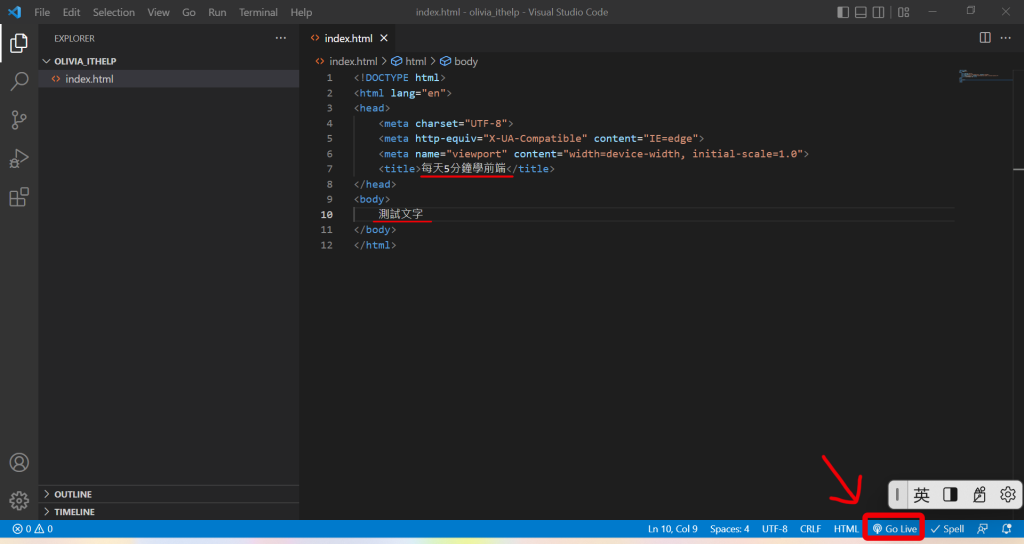Toggle the primary sidebar layout icon
This screenshot has height=544, width=1024.
coord(843,12)
